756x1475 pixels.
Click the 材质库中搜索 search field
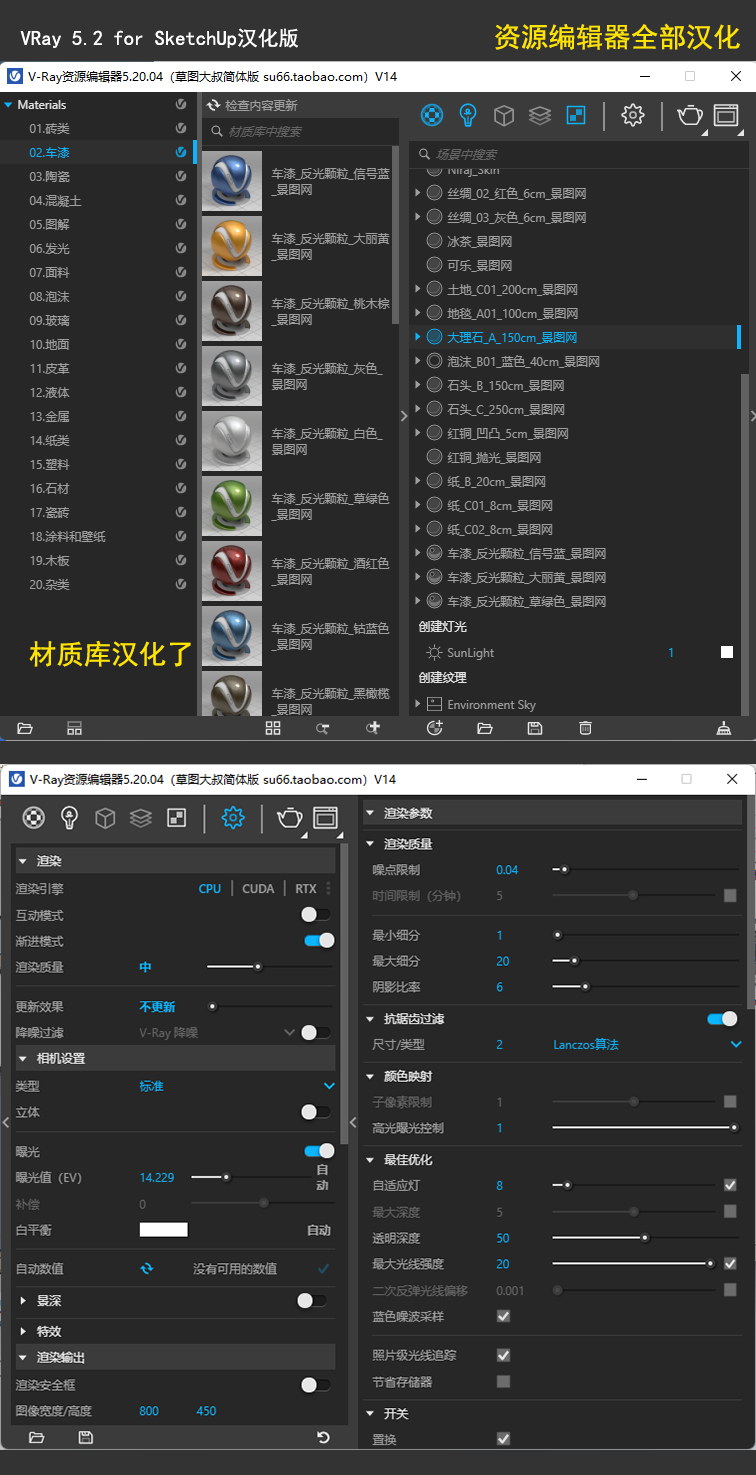click(299, 131)
